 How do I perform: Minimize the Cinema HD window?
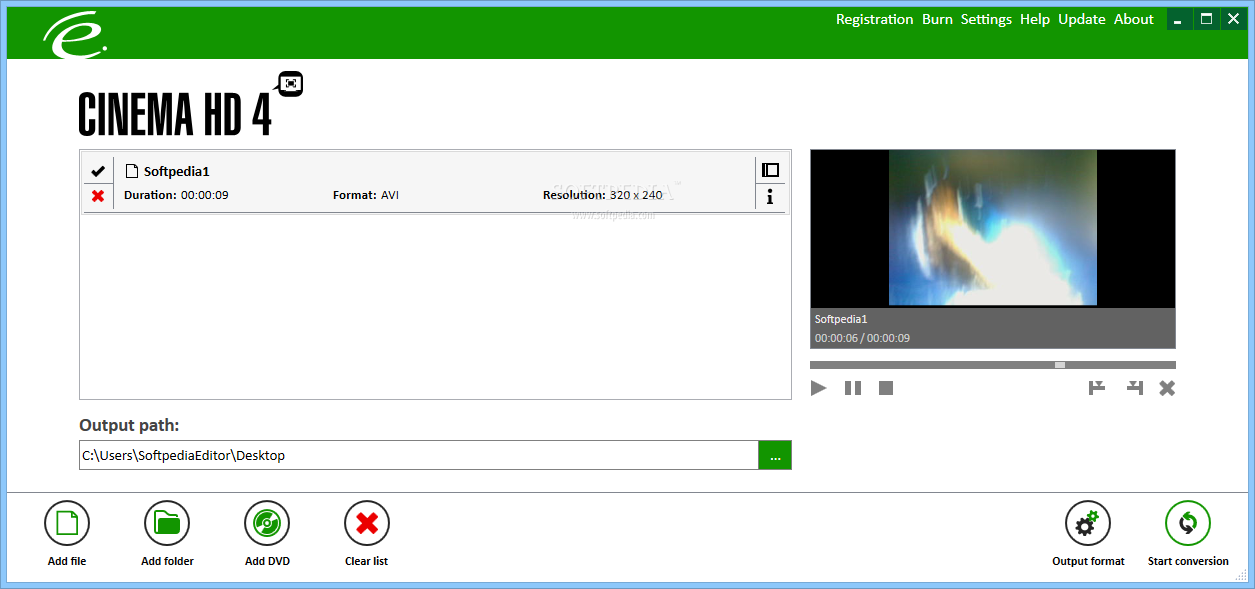pos(1180,19)
